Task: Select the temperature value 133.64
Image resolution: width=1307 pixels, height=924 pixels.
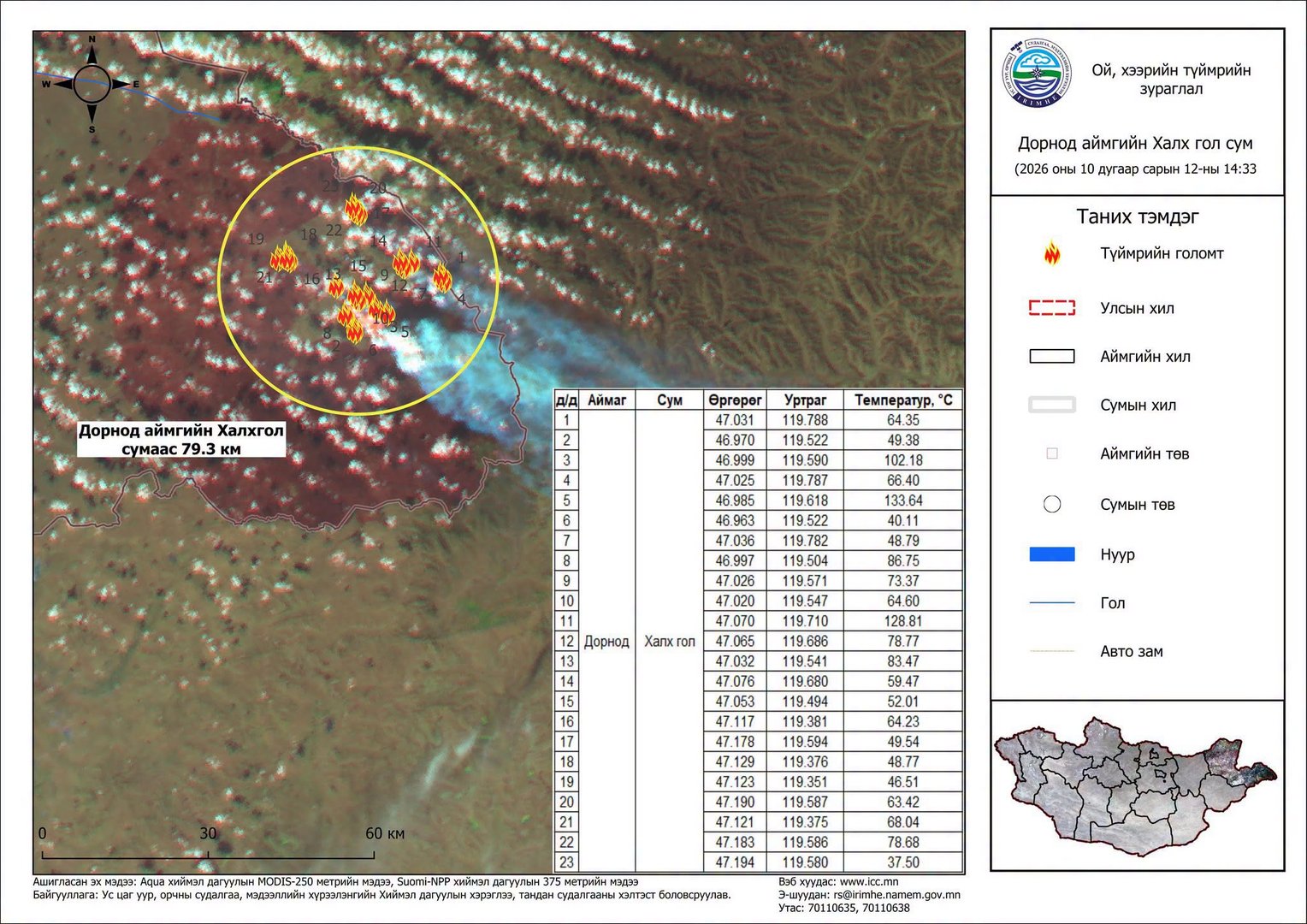Action: point(903,500)
